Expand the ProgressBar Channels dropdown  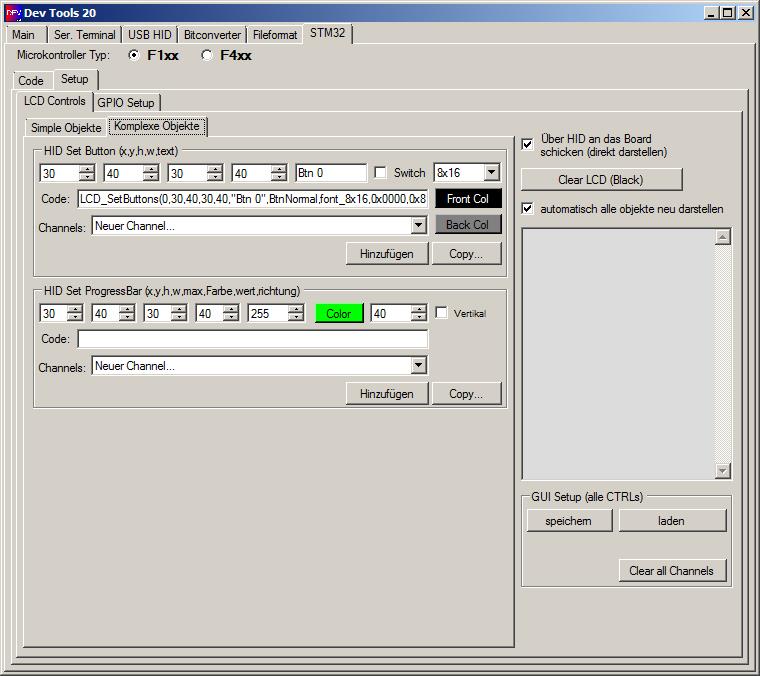pos(419,366)
